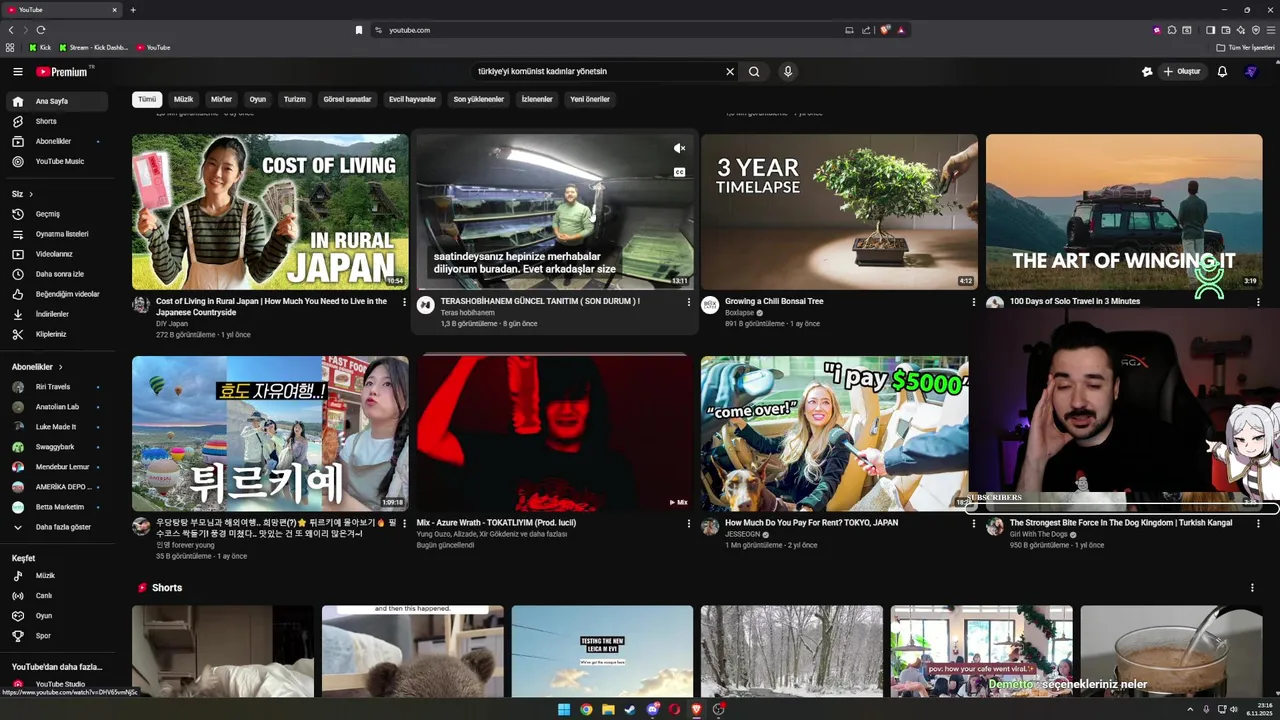Open Anatolian Lab subscription channel

56,407
